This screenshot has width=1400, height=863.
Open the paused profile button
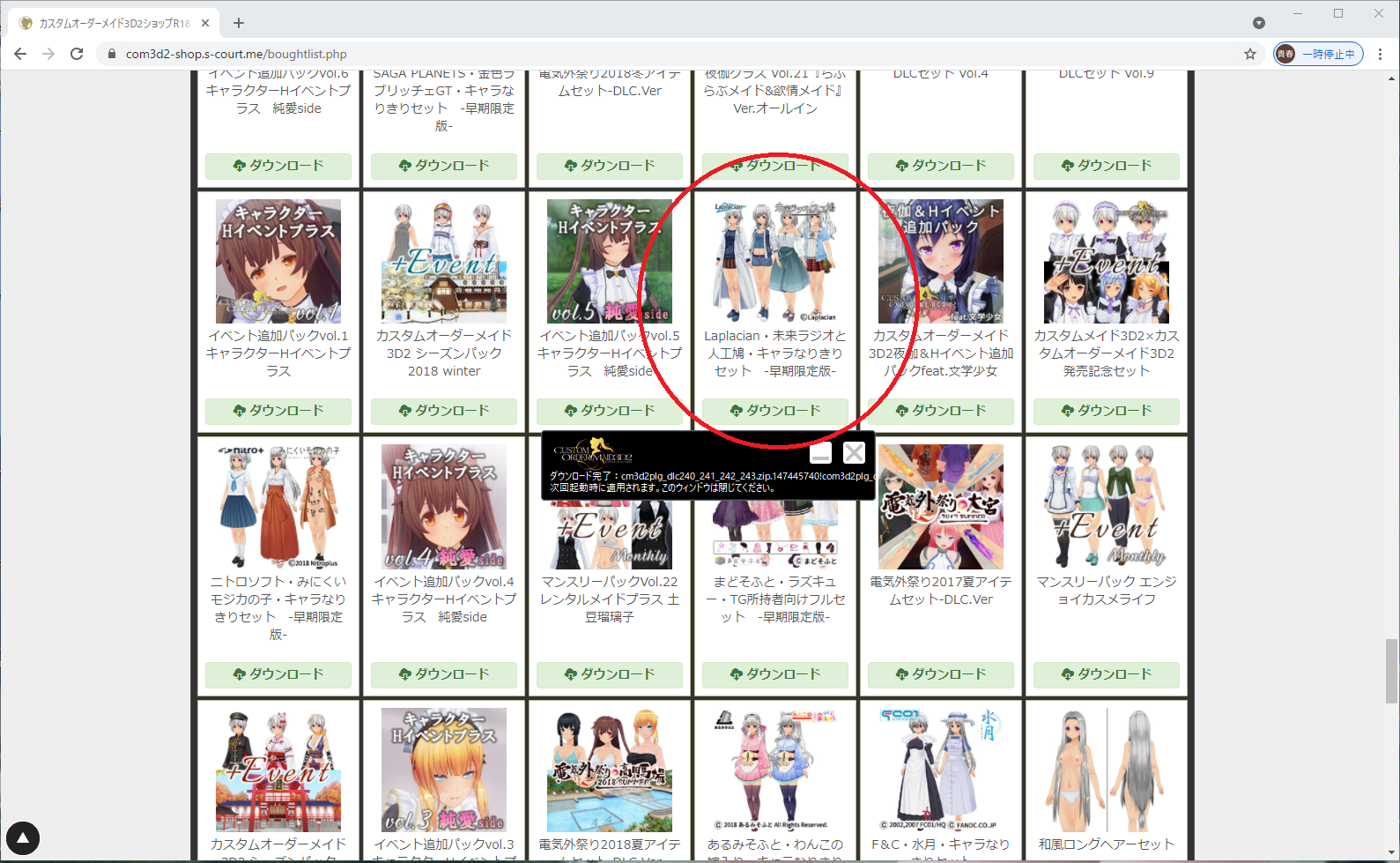pos(1318,54)
